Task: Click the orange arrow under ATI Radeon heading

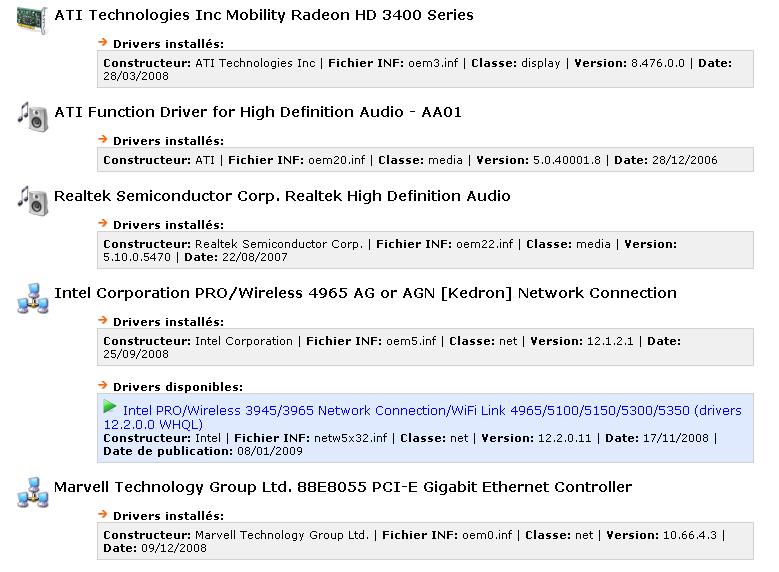Action: [x=103, y=43]
